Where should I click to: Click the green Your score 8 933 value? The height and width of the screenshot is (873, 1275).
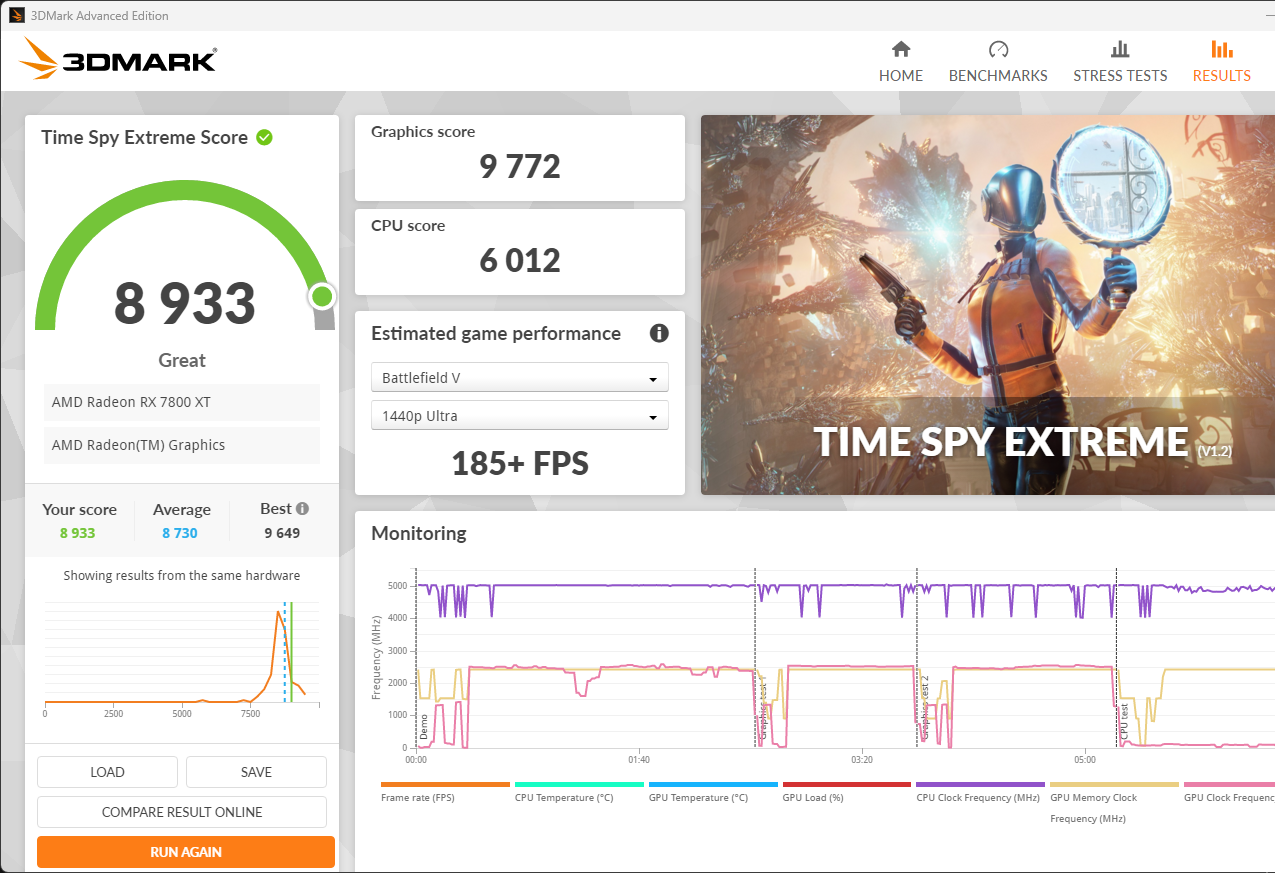tap(77, 533)
